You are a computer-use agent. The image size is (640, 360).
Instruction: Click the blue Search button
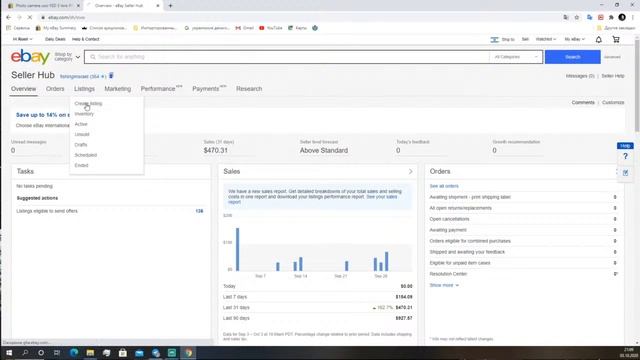(x=573, y=57)
